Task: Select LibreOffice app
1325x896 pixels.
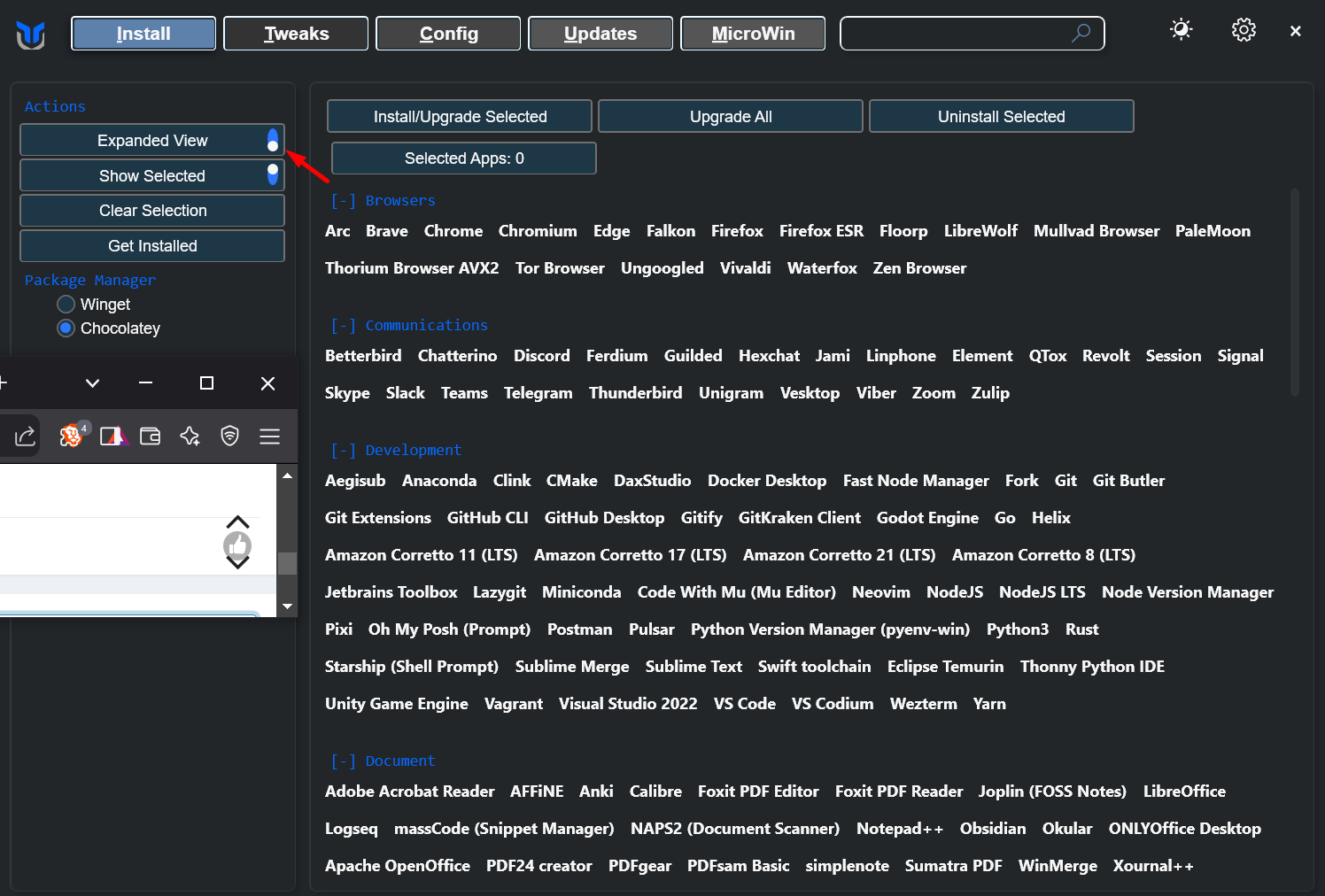Action: (x=1184, y=792)
